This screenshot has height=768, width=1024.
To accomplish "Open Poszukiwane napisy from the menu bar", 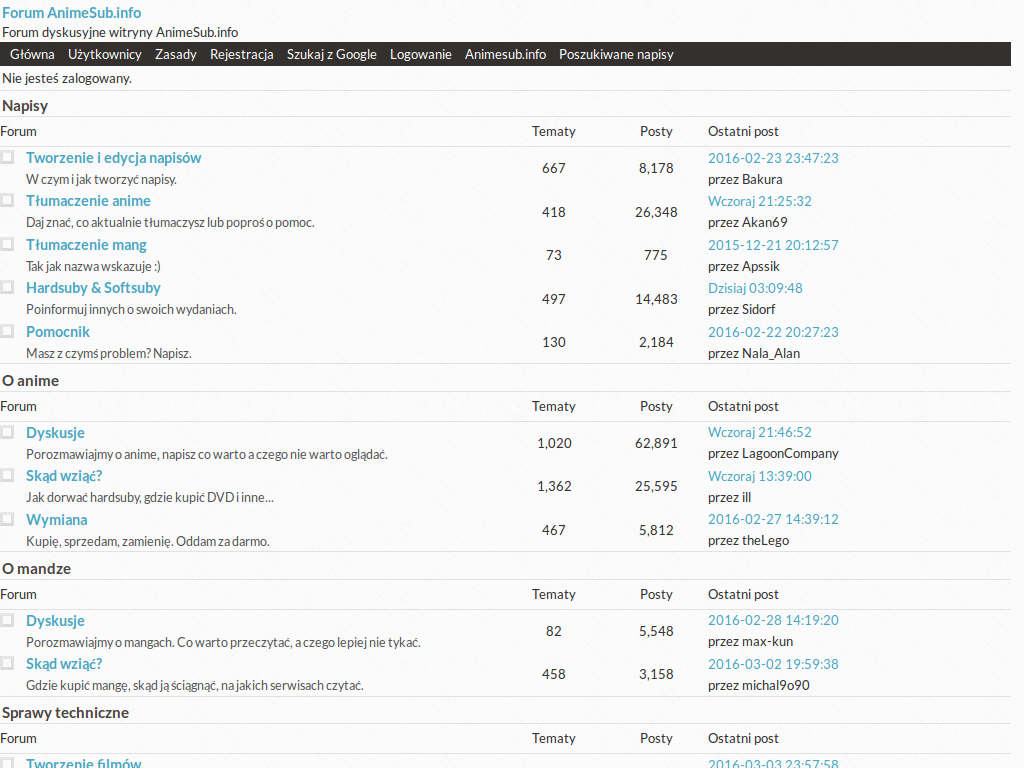I will click(x=616, y=54).
